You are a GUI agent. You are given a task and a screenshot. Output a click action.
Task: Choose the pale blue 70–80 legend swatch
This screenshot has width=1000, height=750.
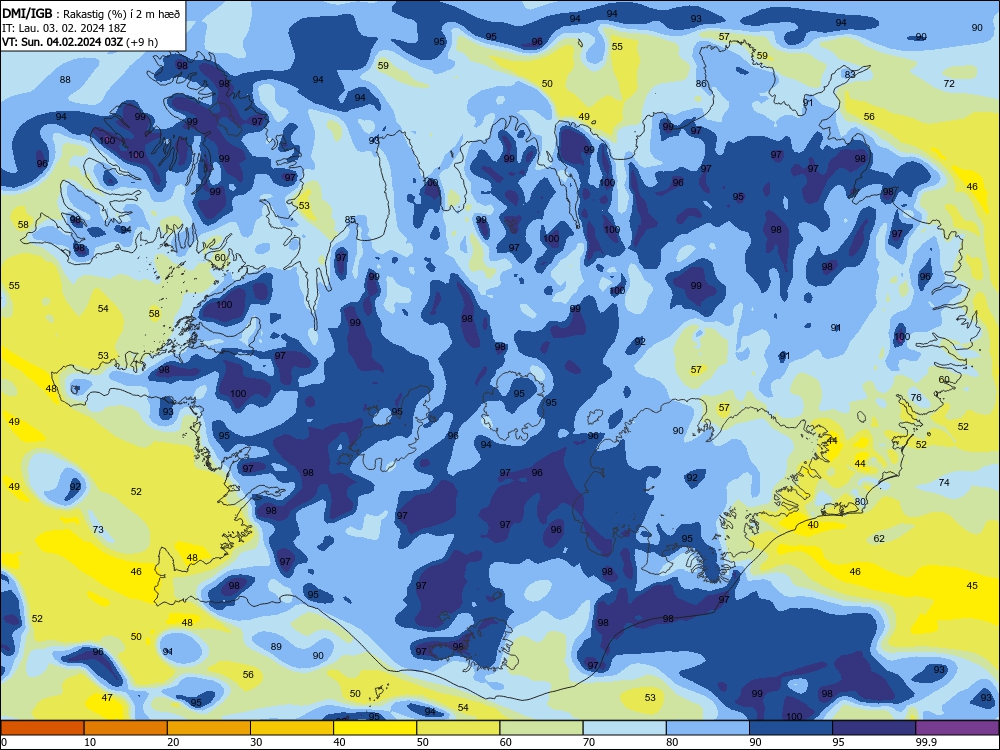coord(624,728)
